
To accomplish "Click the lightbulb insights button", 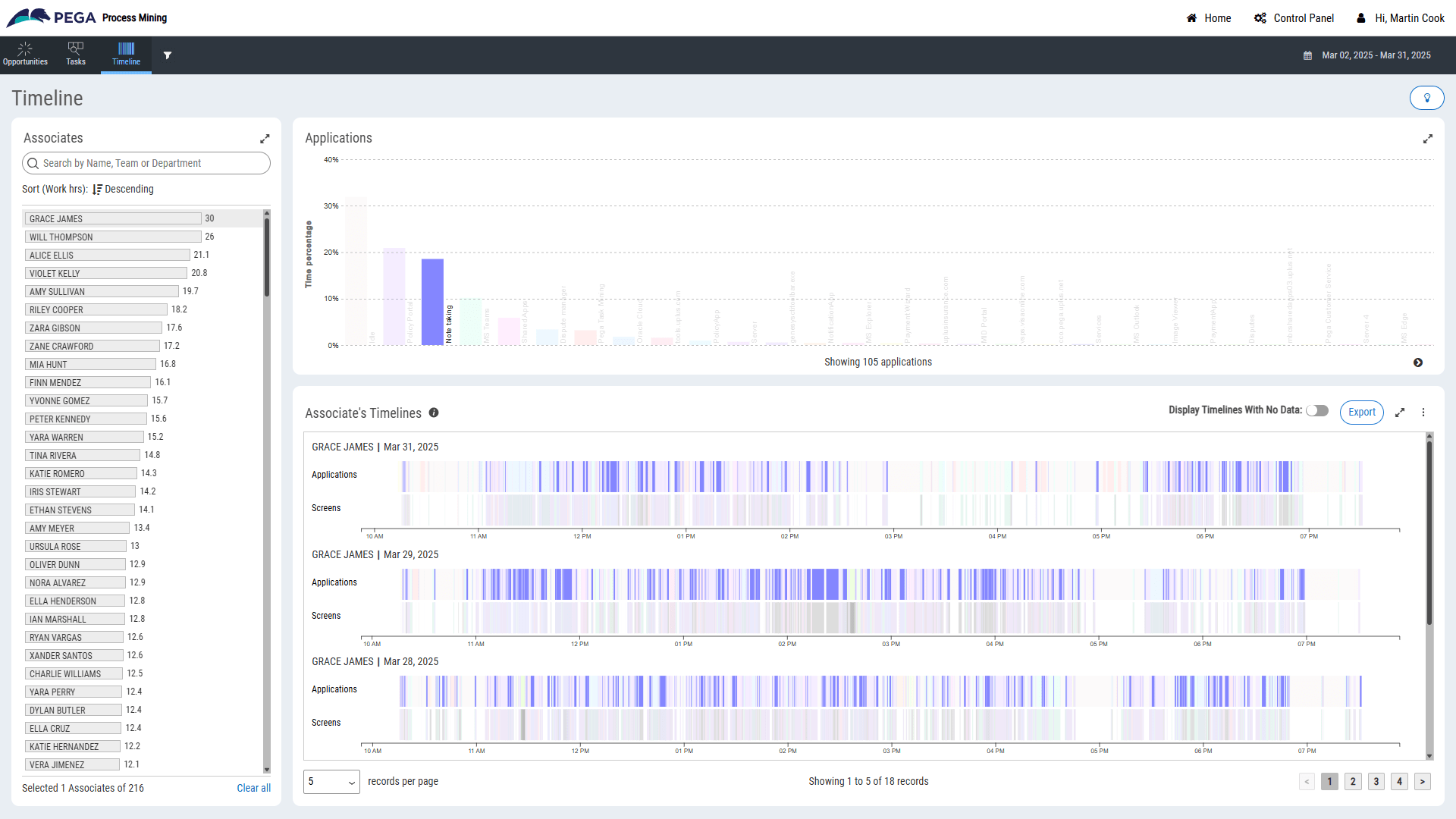I will tap(1426, 98).
